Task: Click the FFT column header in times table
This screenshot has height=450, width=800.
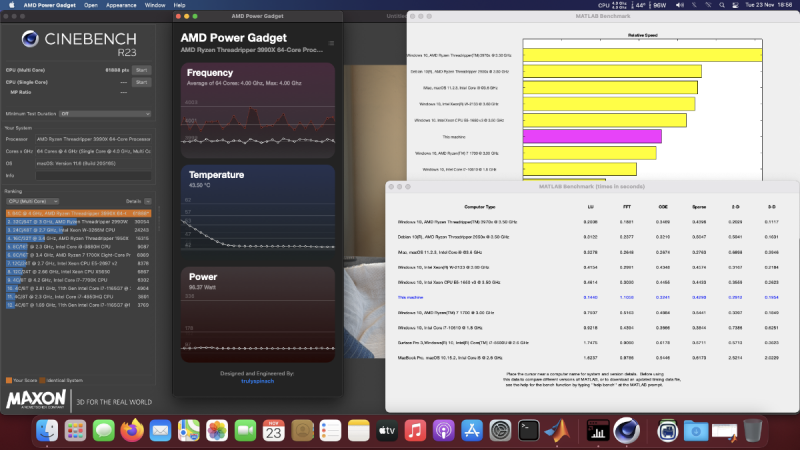Action: coord(627,207)
